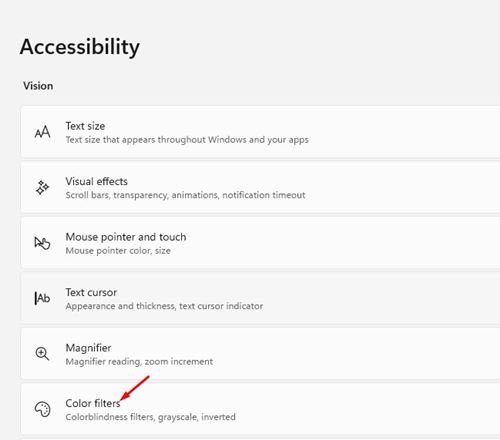
Task: Click 'Appearance and thickness, text cursor indicator' text
Action: 164,306
